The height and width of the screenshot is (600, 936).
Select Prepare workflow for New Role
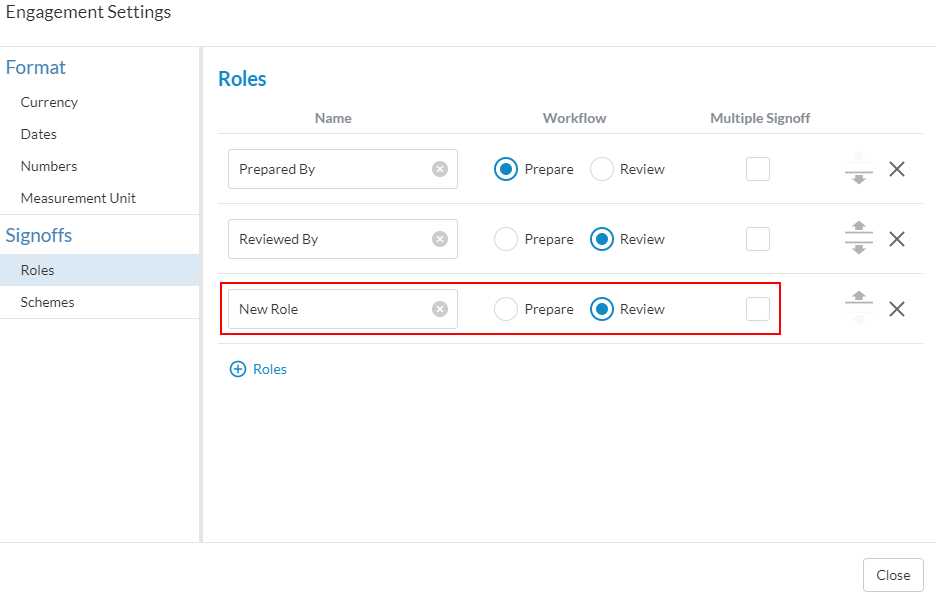point(506,309)
